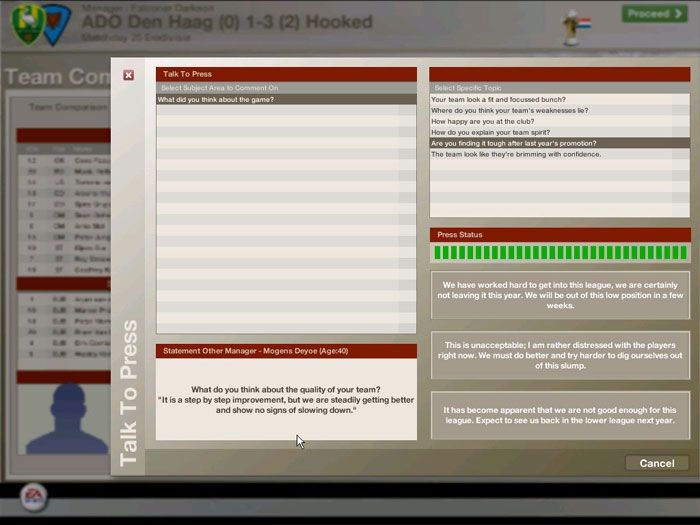Click the green Press Status bar
The width and height of the screenshot is (700, 525).
click(x=560, y=253)
